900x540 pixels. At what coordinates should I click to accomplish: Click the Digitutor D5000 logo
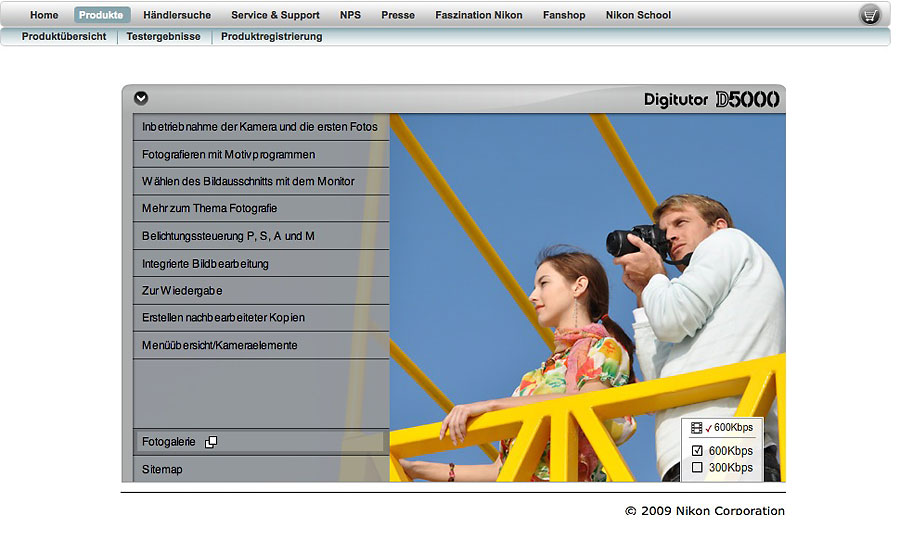point(711,99)
